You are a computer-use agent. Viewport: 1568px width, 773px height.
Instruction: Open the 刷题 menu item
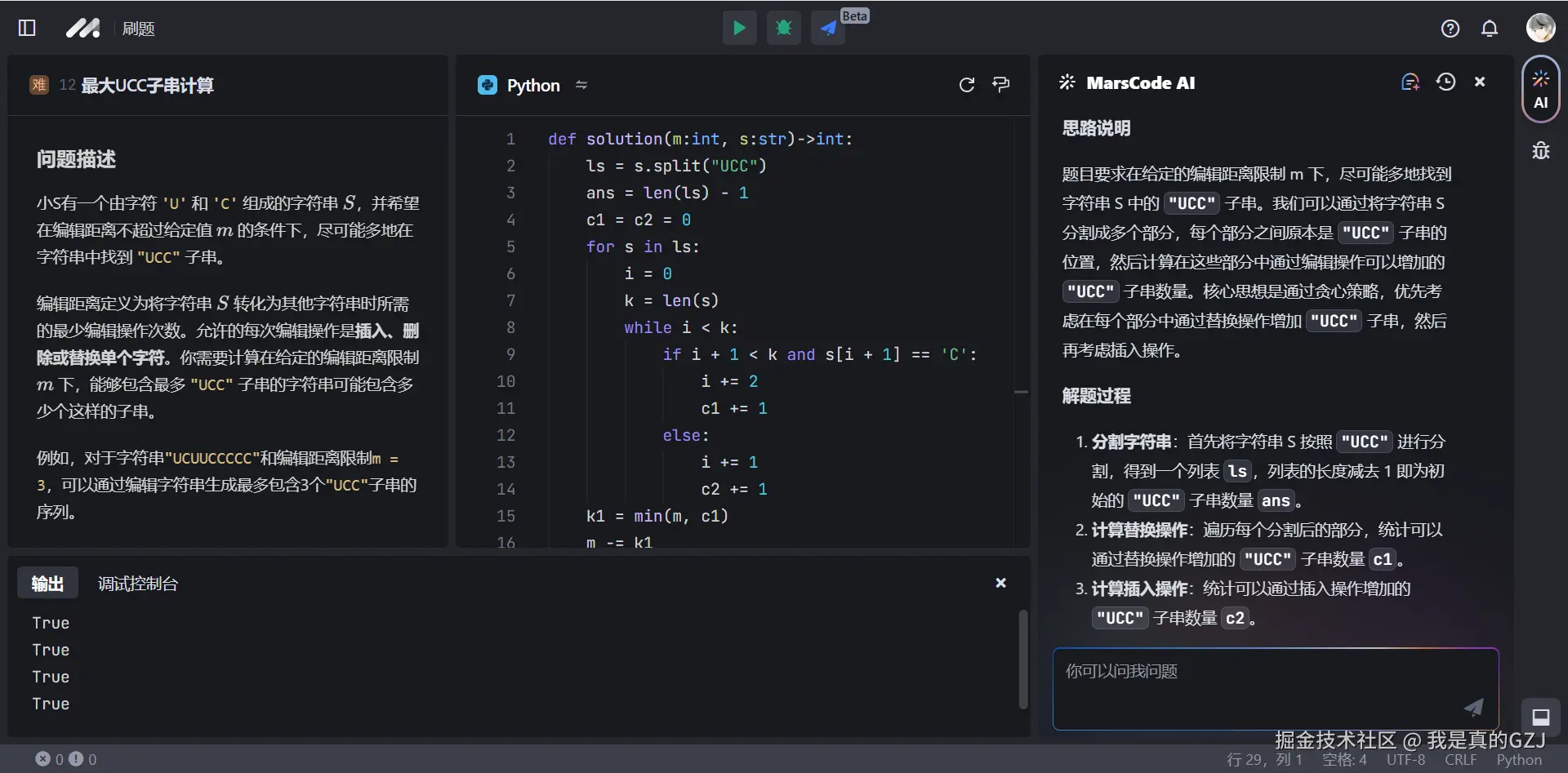(x=138, y=28)
